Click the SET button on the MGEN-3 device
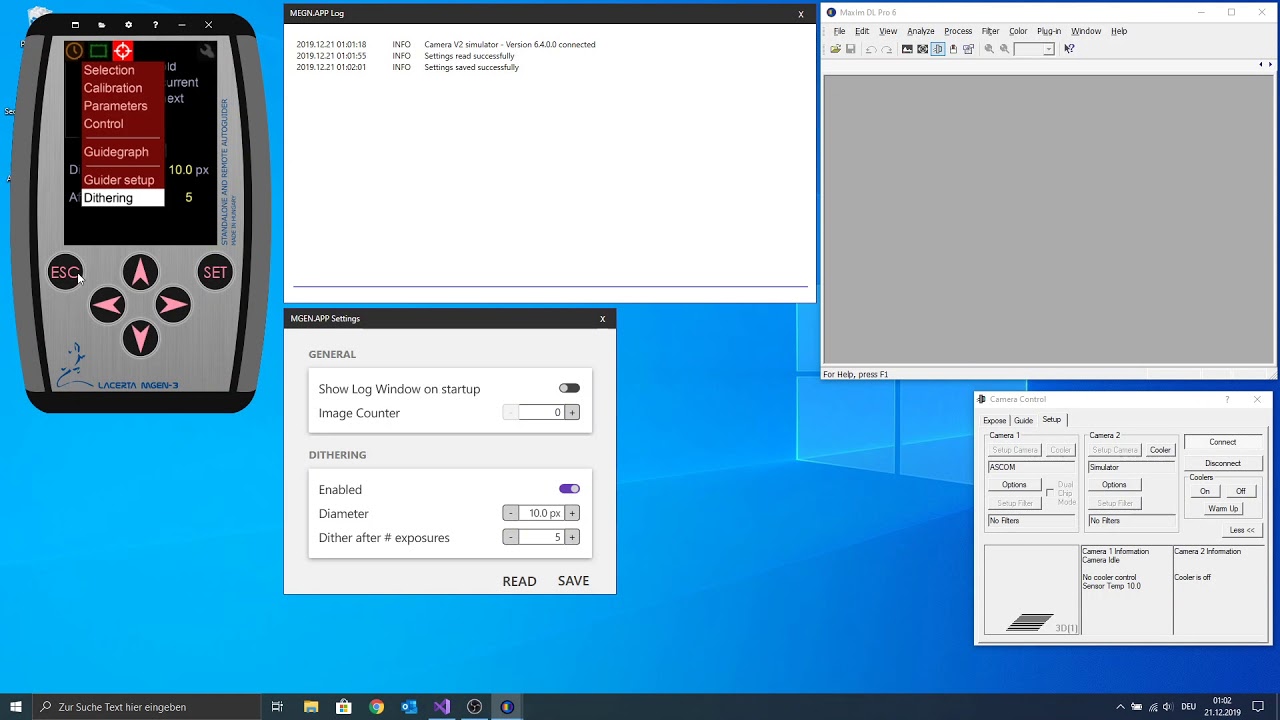The height and width of the screenshot is (720, 1280). (215, 273)
